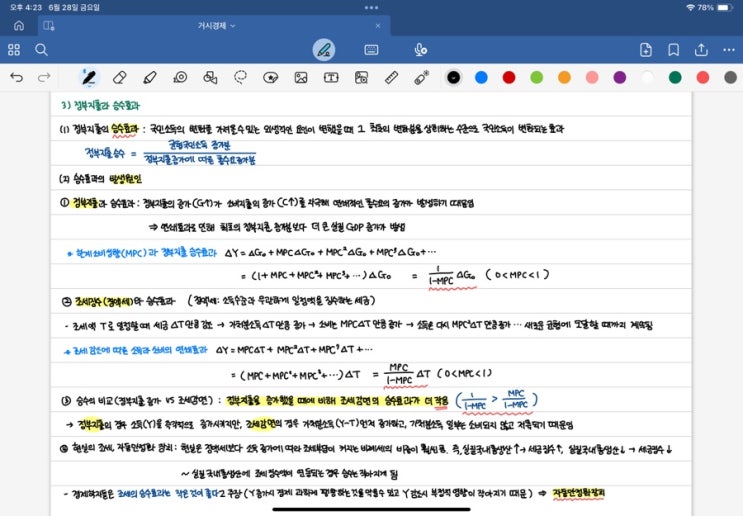743x516 pixels.
Task: Pick the orange pen color
Action: pyautogui.click(x=564, y=77)
